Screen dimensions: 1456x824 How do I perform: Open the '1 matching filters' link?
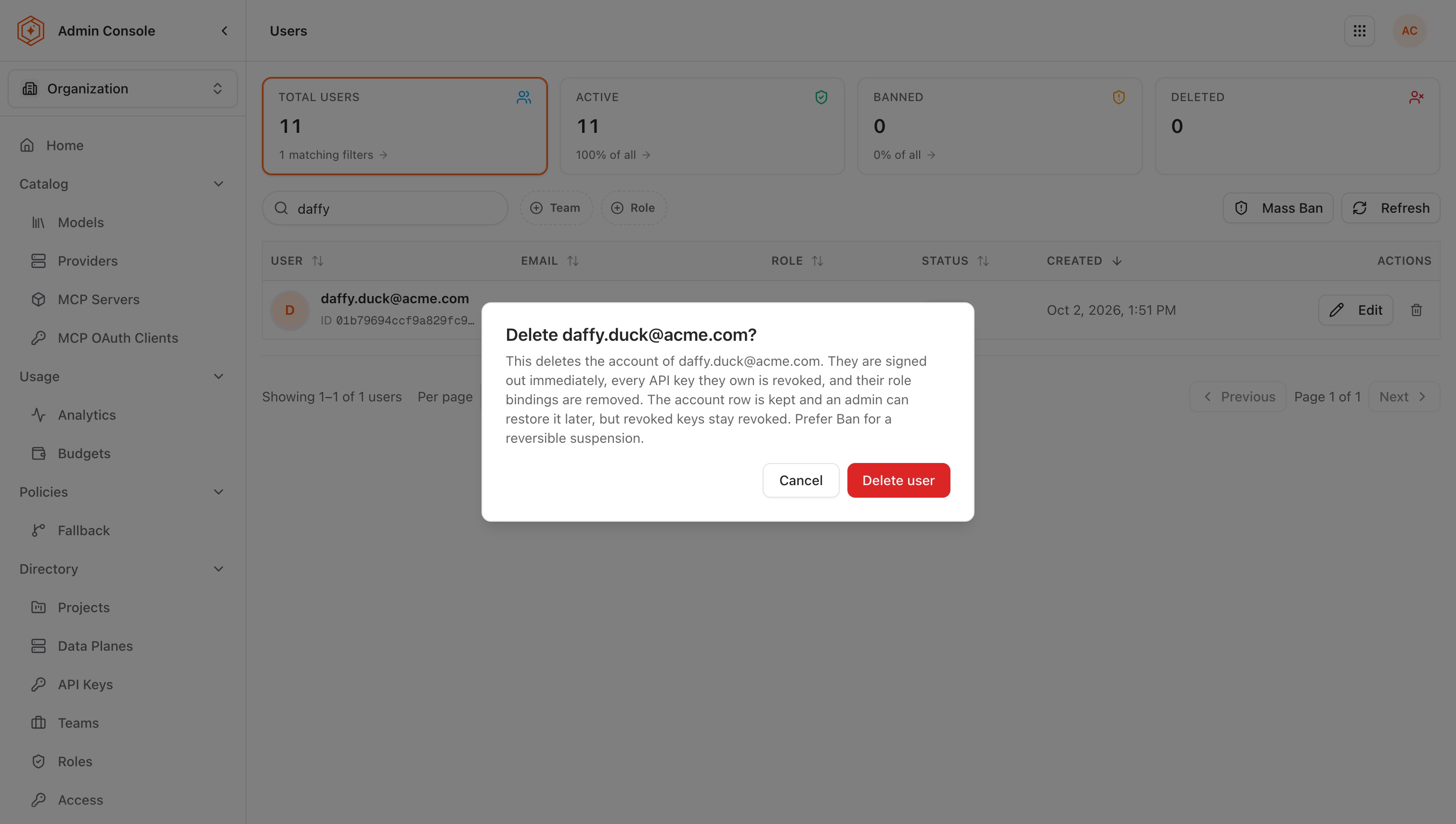[x=333, y=154]
